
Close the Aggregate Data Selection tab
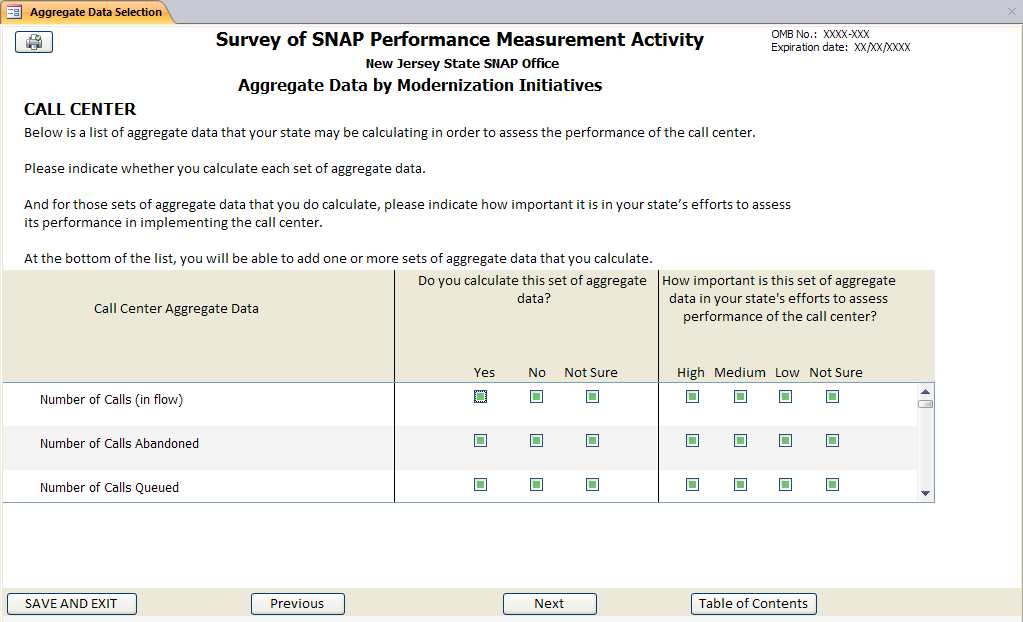click(1011, 12)
